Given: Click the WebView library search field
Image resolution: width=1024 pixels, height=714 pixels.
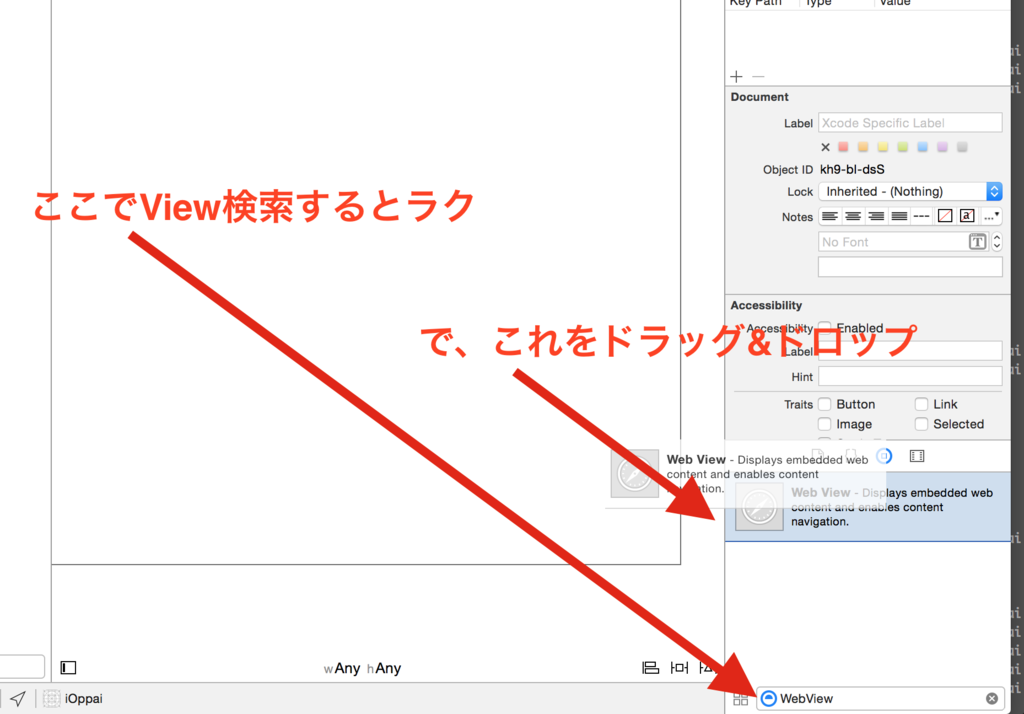Looking at the screenshot, I should tap(880, 698).
